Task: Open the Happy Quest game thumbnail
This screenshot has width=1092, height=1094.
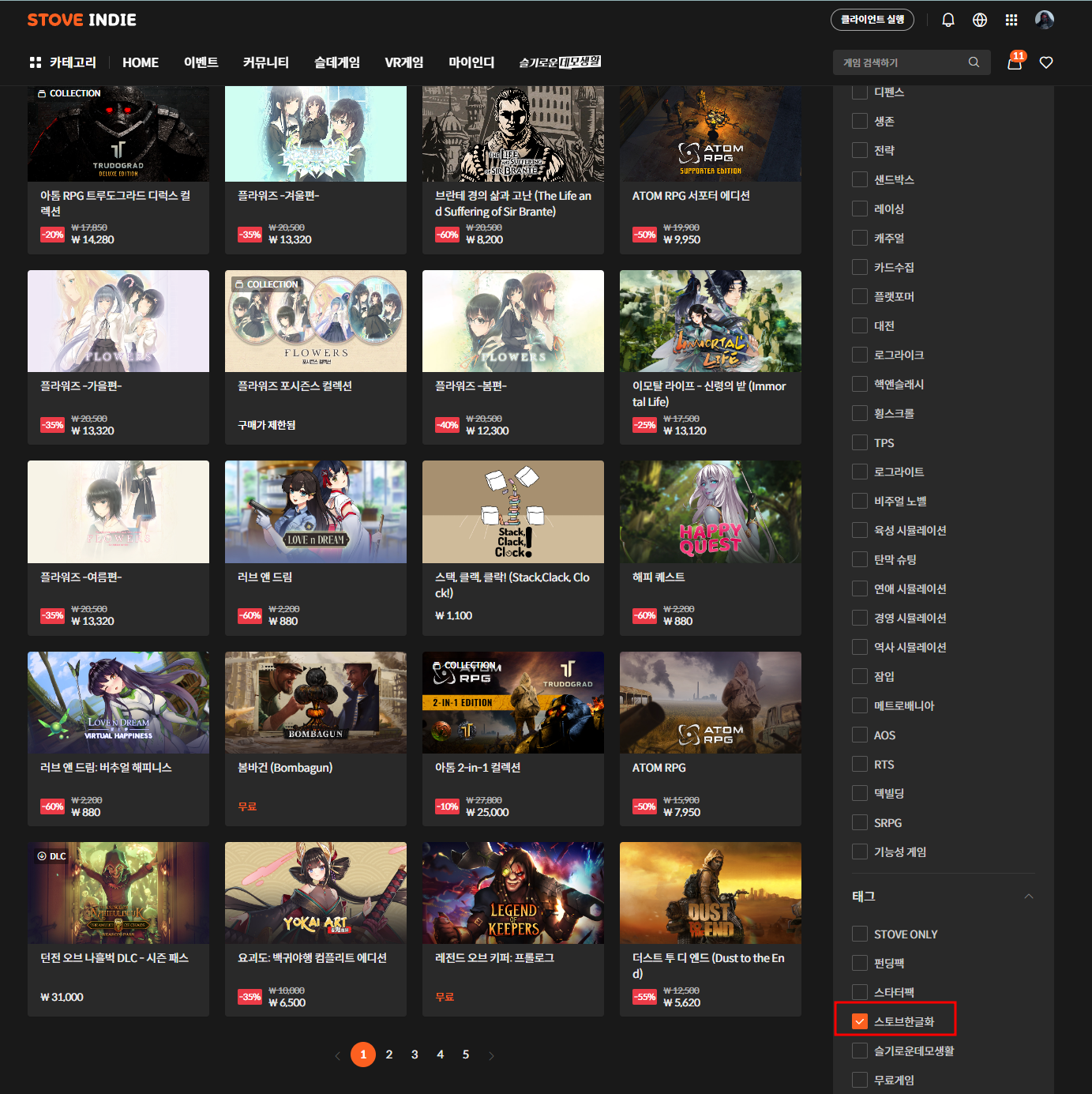Action: pos(710,512)
